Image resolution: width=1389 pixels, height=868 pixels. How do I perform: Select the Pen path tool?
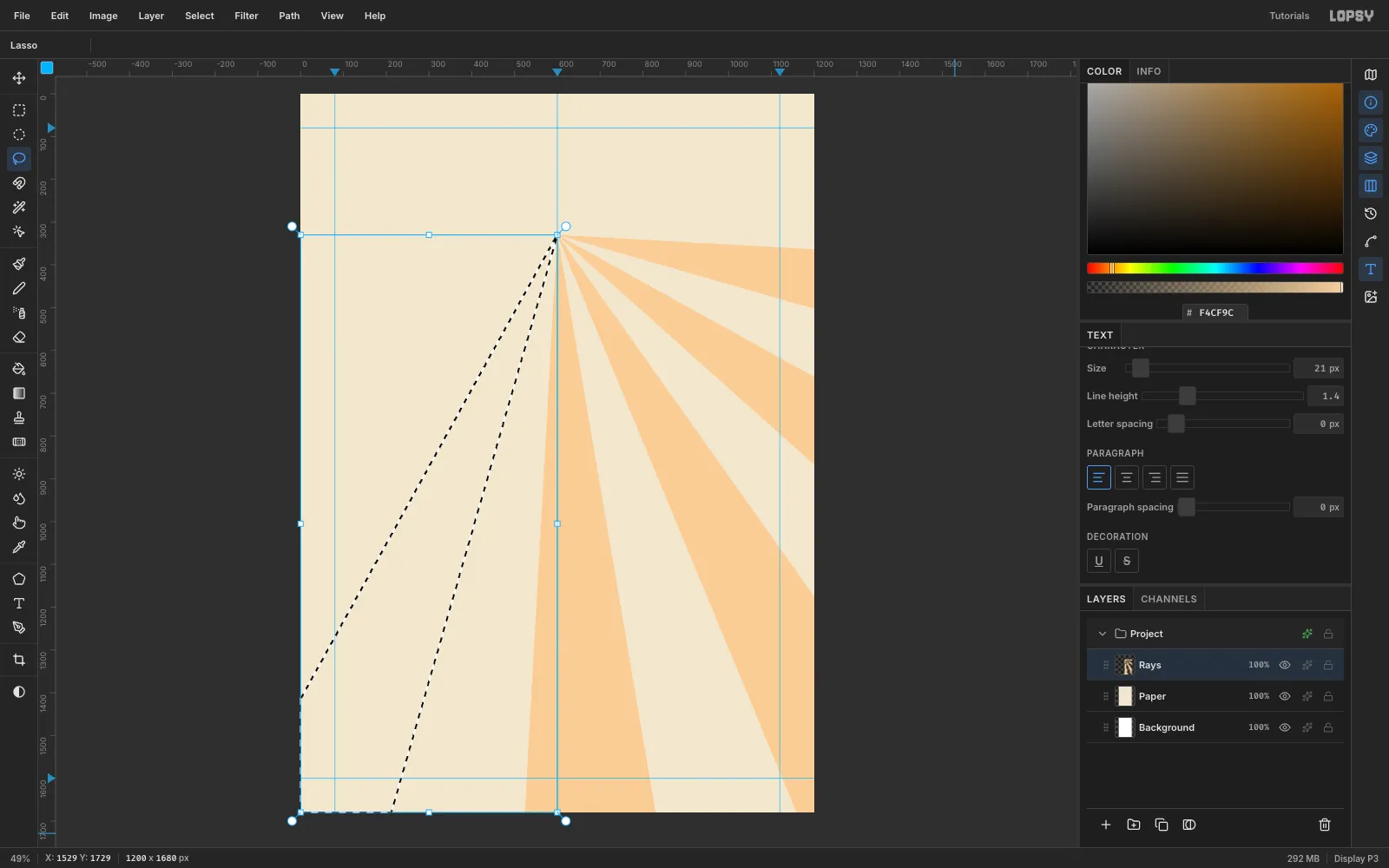(19, 628)
